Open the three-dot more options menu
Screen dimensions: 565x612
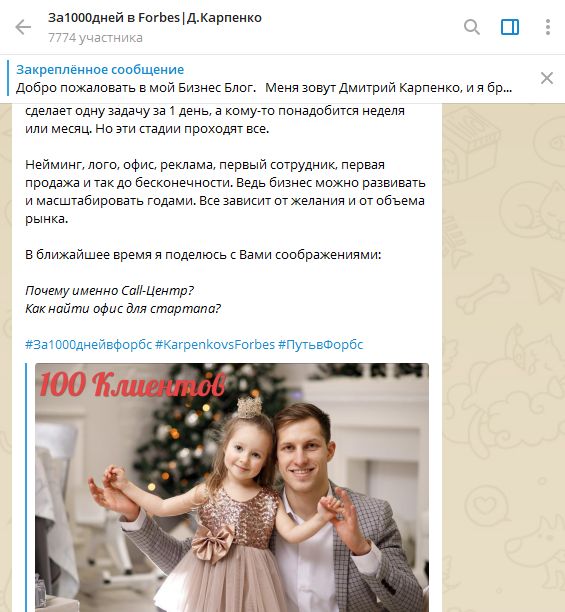548,27
